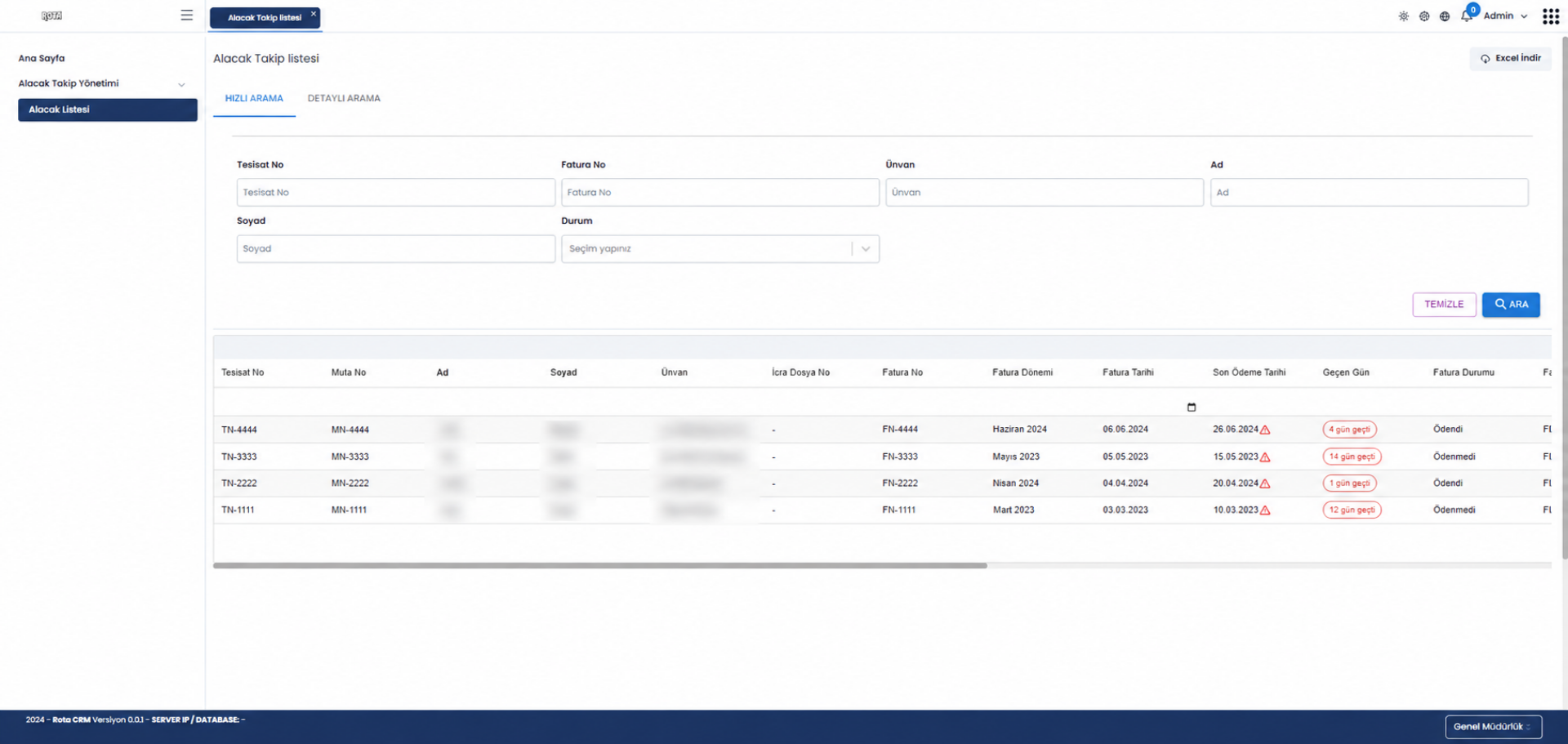Image resolution: width=1568 pixels, height=744 pixels.
Task: Click warning triangle next to 15.05.2023
Action: [x=1265, y=457]
